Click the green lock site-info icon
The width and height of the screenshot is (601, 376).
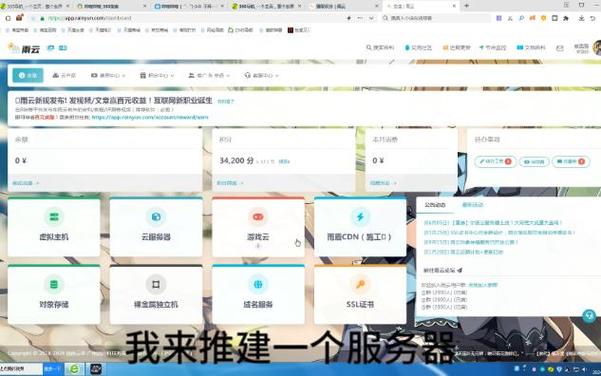(x=42, y=18)
